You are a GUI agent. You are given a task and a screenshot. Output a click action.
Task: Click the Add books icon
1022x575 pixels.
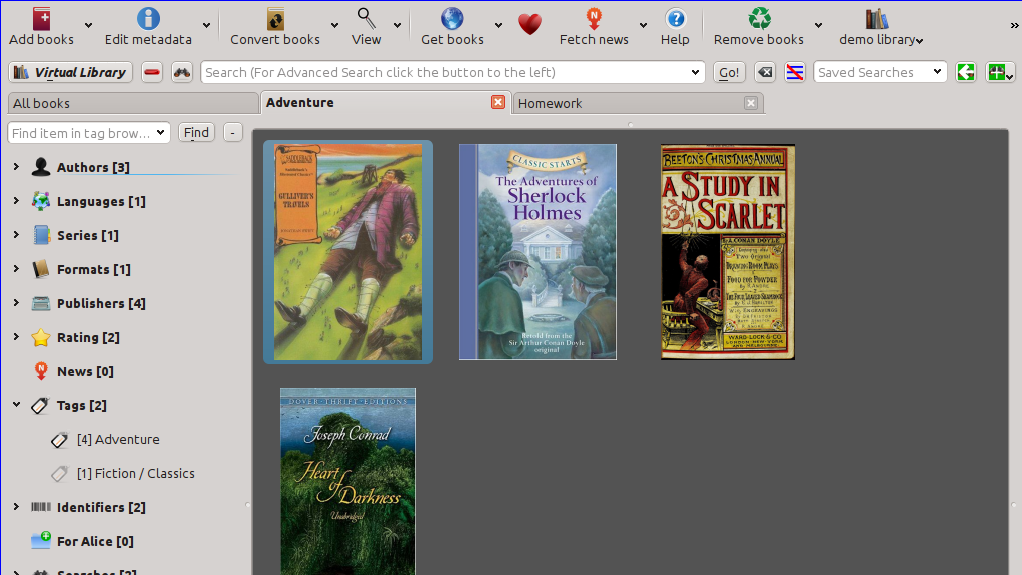point(42,19)
